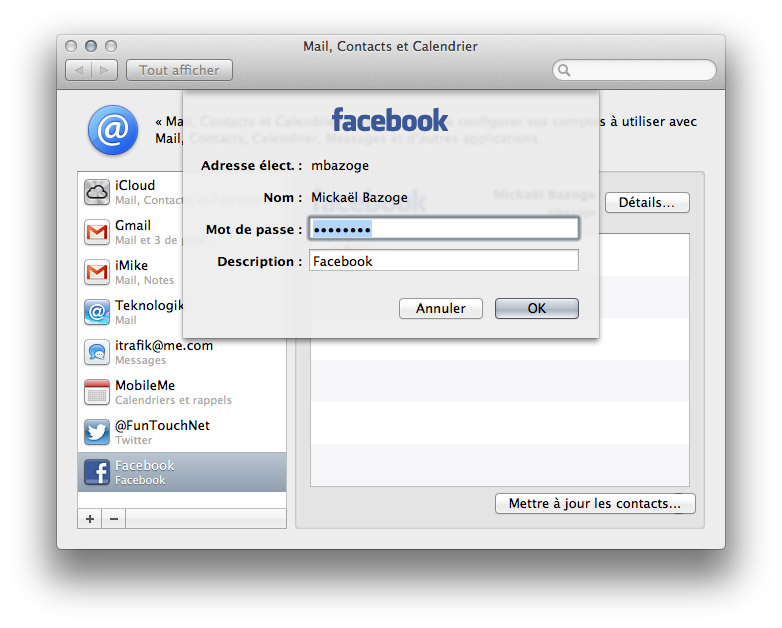Click Mettre à jour les contacts…

pos(595,503)
